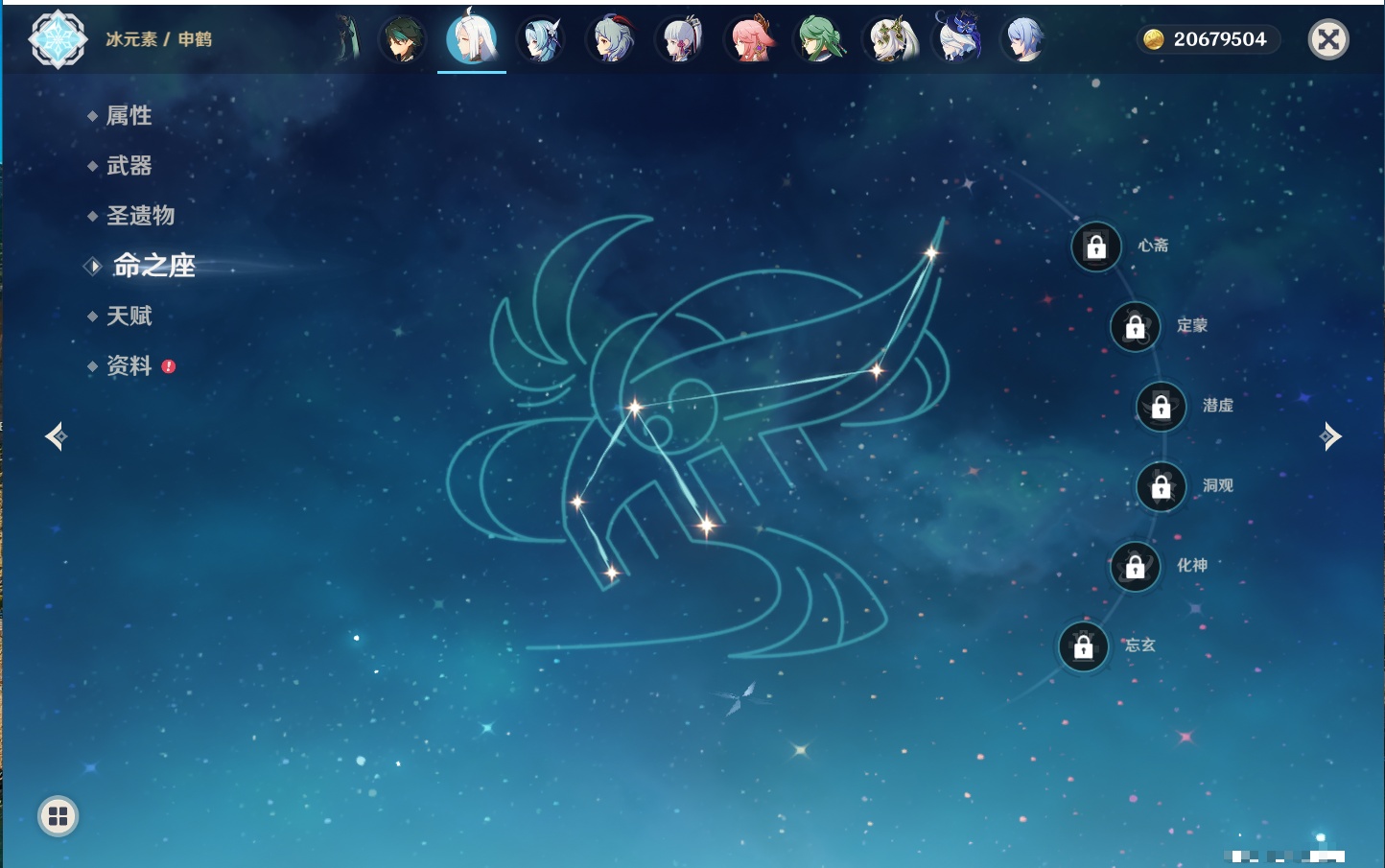This screenshot has width=1385, height=868.
Task: Select Nahida's portrait in the top bar
Action: (891, 40)
